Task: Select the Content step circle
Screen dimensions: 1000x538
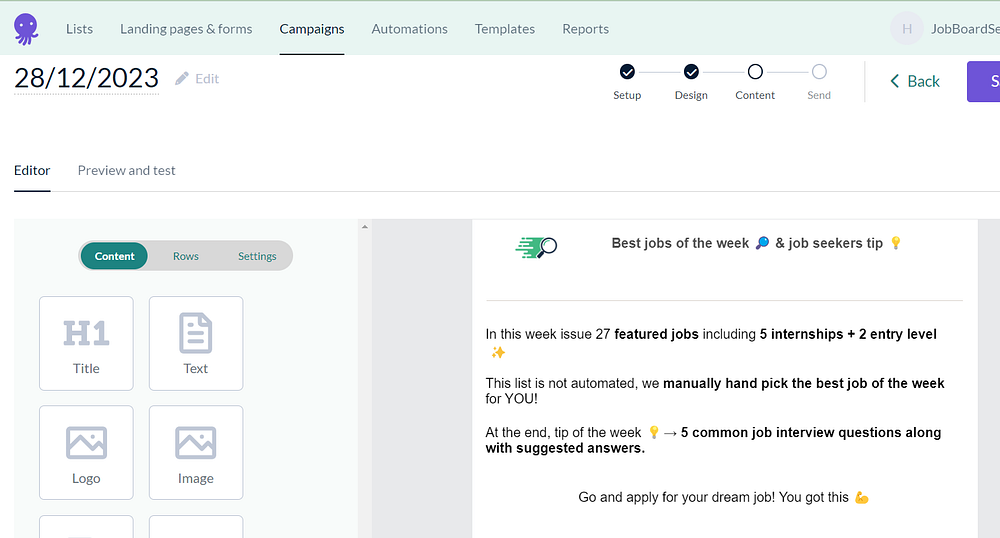Action: click(755, 72)
